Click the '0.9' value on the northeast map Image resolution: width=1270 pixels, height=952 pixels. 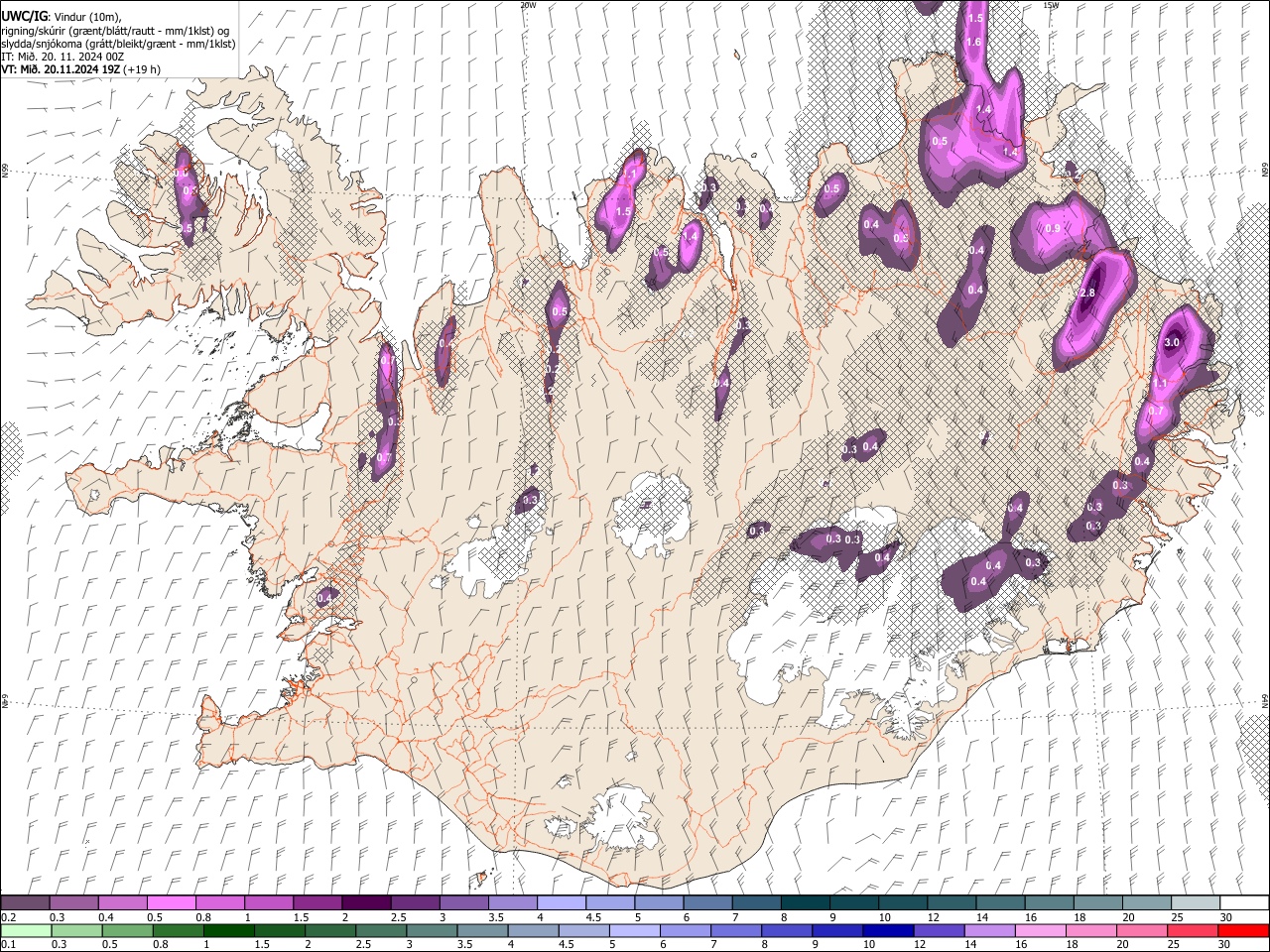1053,229
